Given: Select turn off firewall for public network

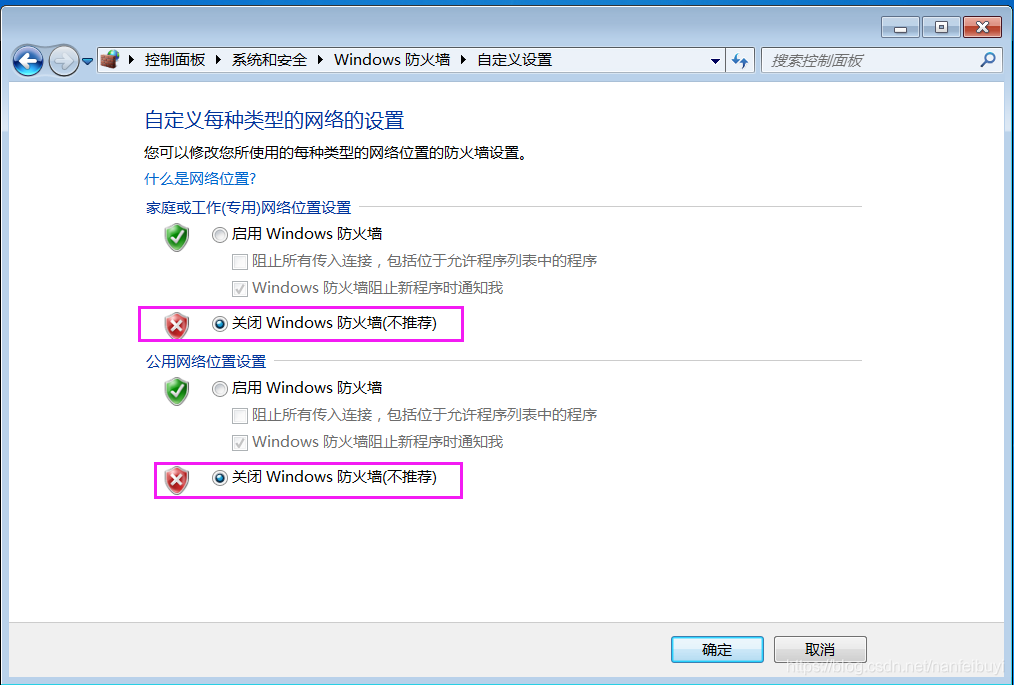Looking at the screenshot, I should pos(220,478).
